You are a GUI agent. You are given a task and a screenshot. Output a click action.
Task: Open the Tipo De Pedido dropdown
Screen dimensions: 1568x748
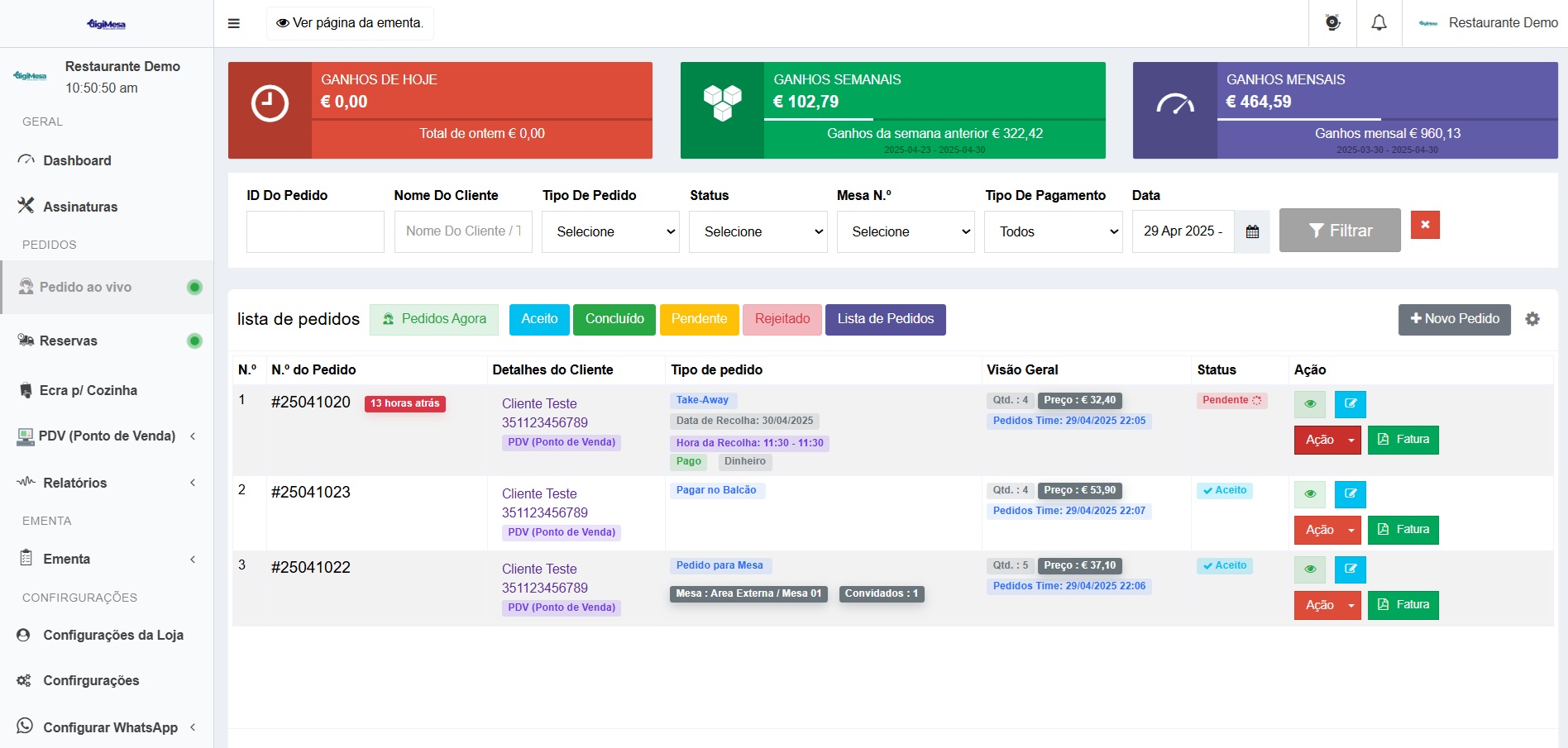point(610,232)
